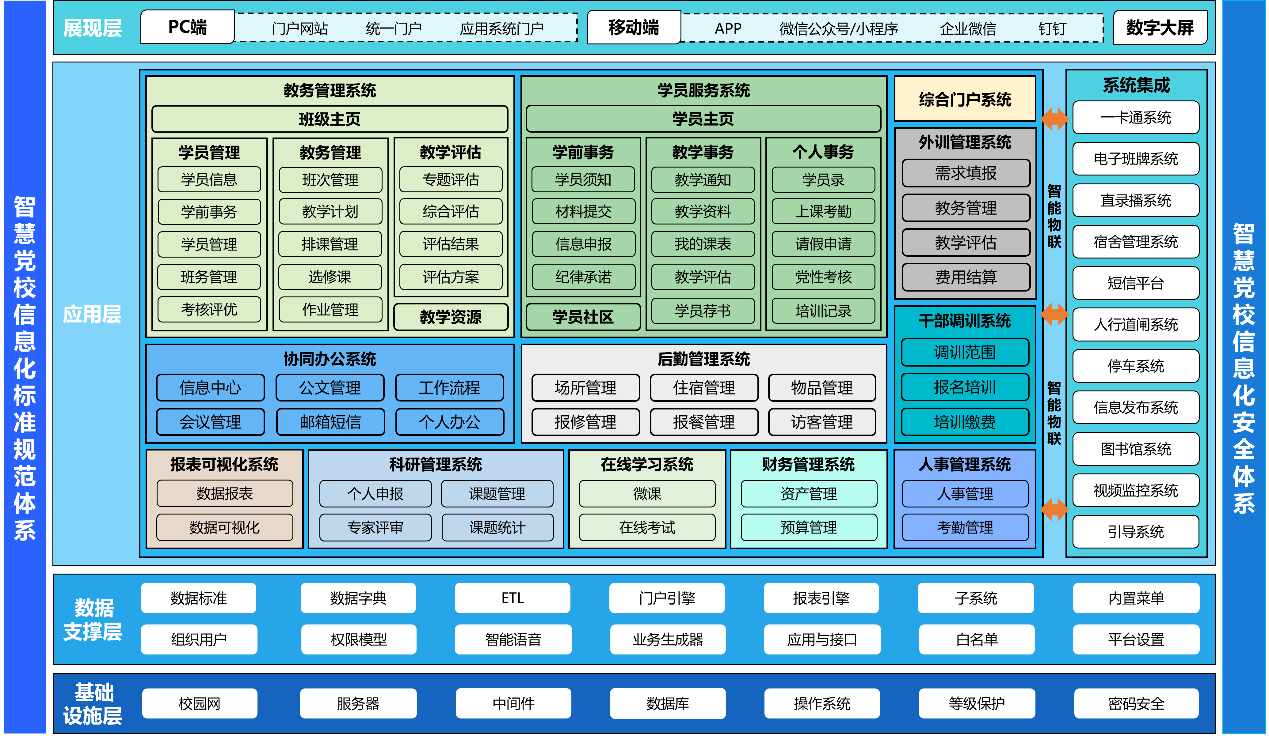Image resolution: width=1269 pixels, height=739 pixels.
Task: Open 公文管理 box
Action: [330, 388]
